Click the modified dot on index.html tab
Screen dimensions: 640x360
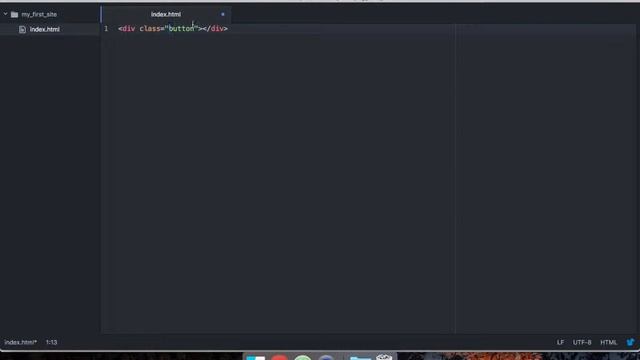point(223,14)
